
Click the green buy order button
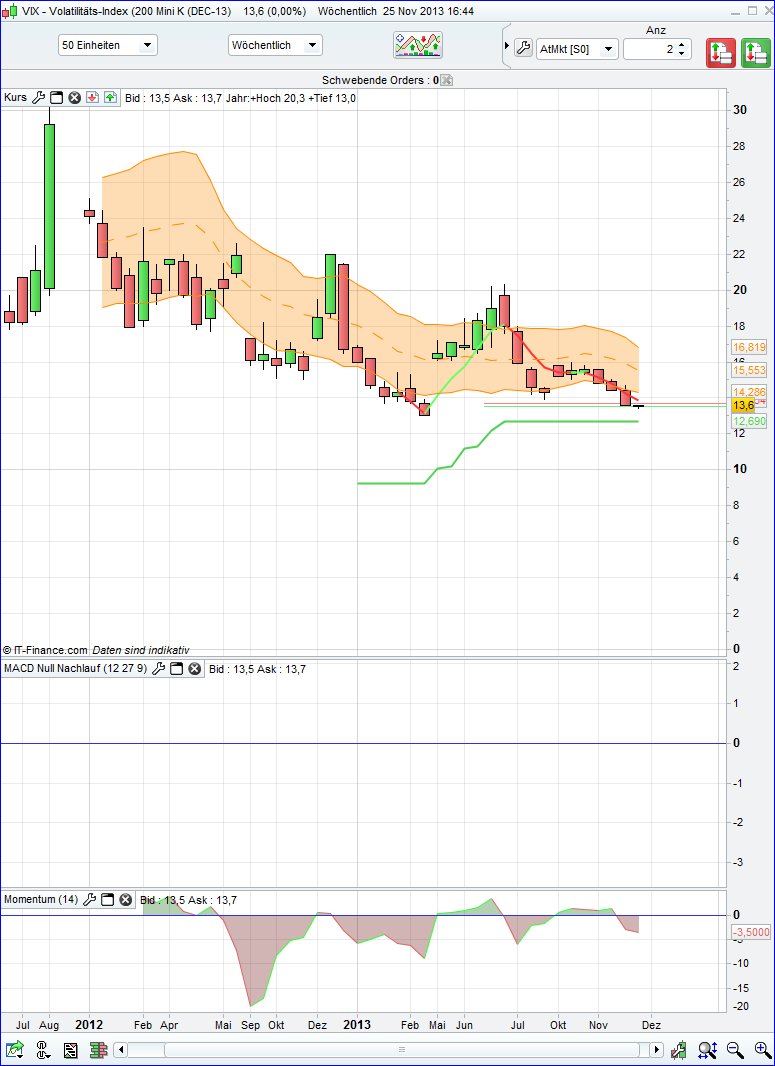[755, 52]
